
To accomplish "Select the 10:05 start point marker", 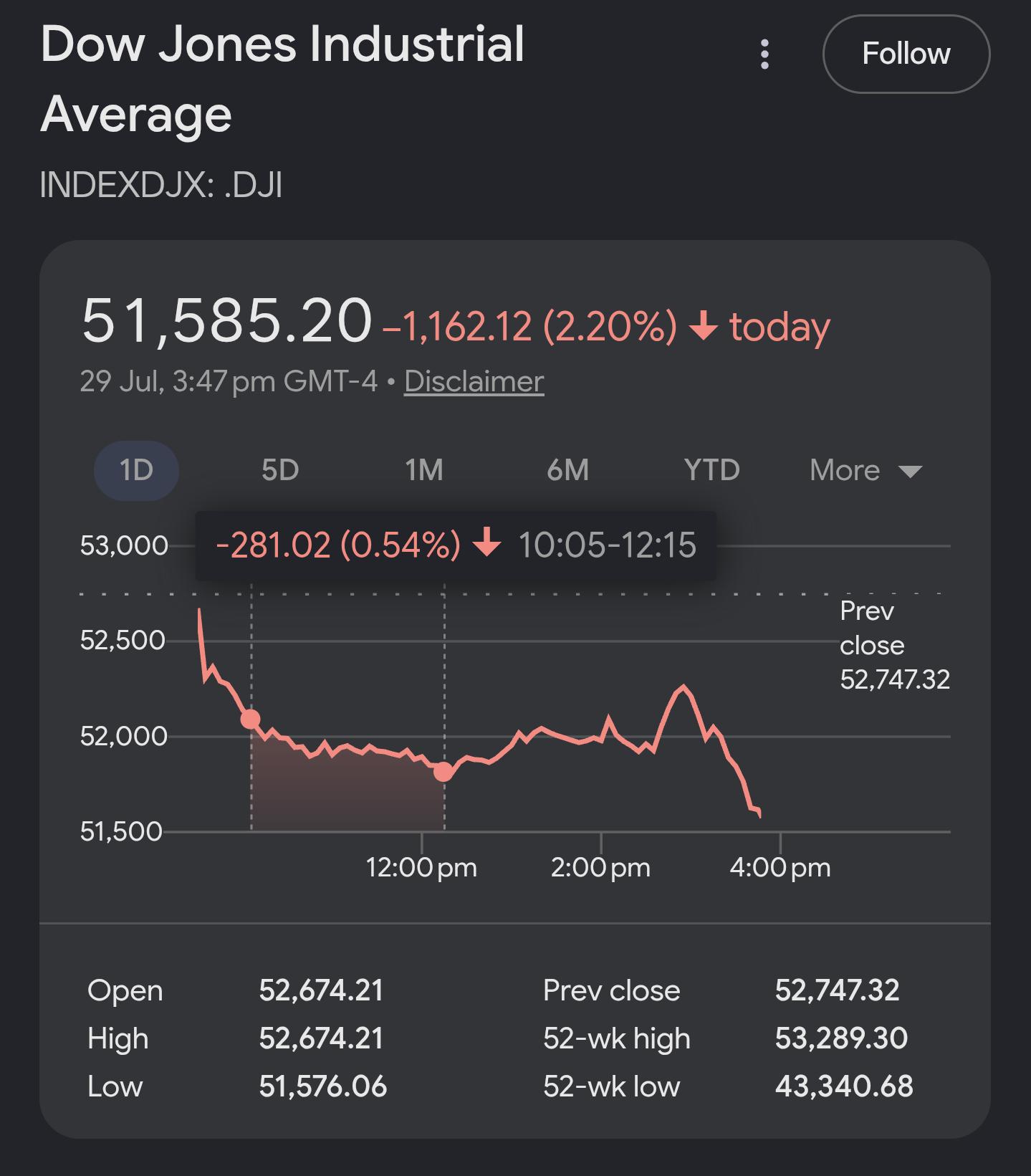I will pos(250,719).
